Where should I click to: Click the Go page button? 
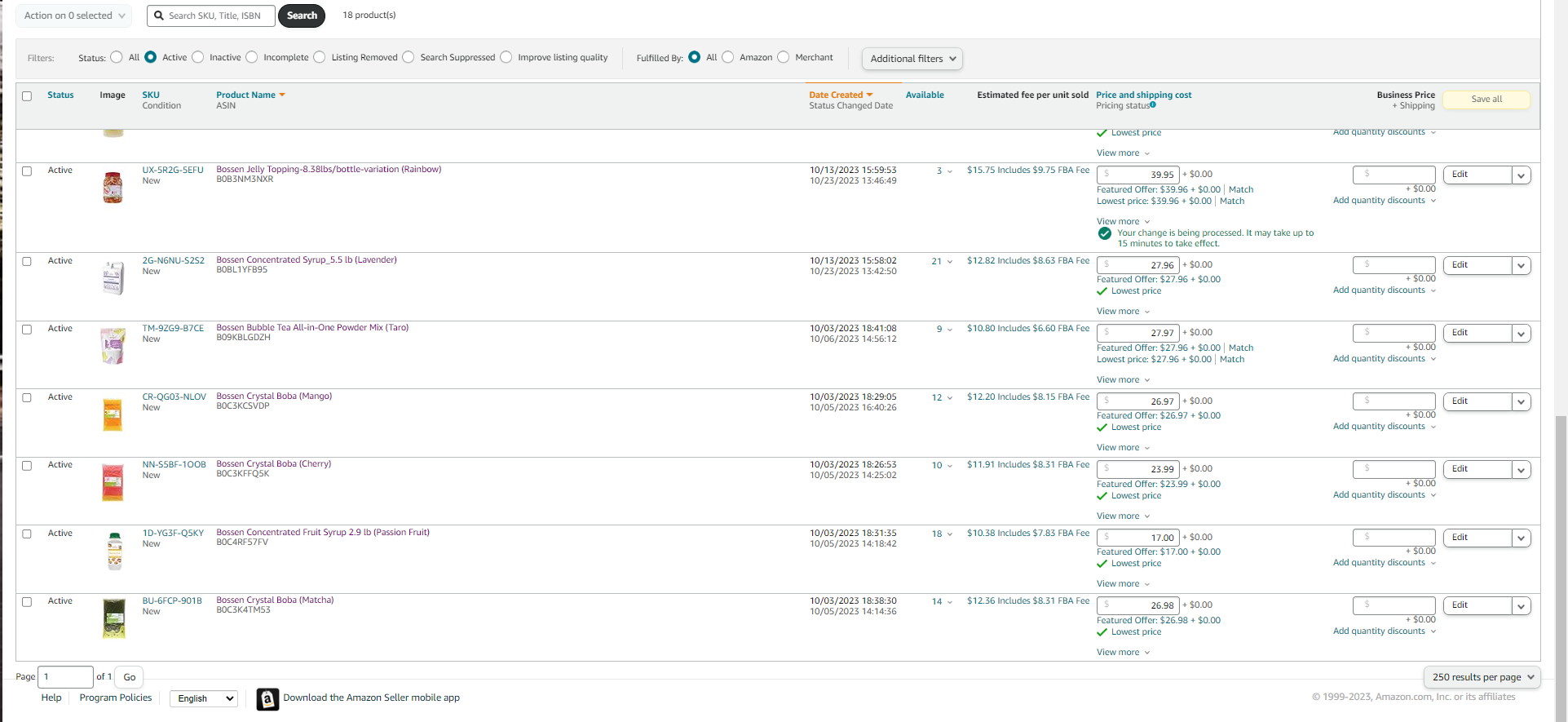click(130, 677)
